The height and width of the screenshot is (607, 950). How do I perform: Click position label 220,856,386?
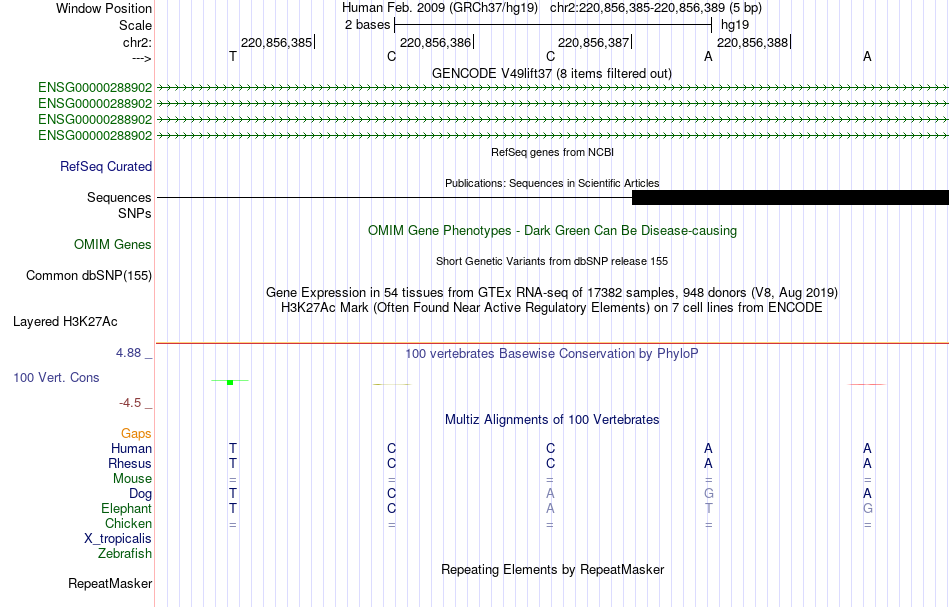click(435, 42)
